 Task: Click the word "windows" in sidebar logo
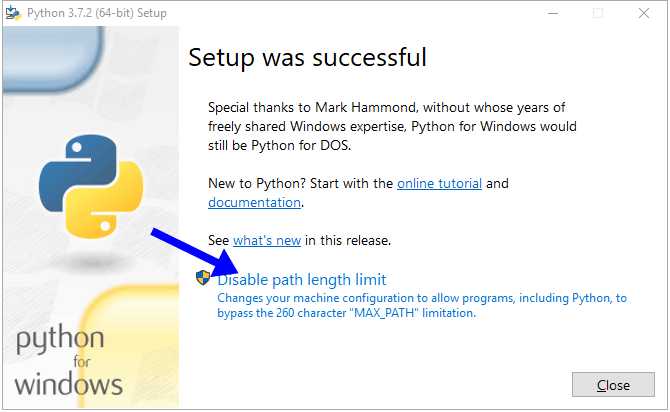click(x=68, y=383)
